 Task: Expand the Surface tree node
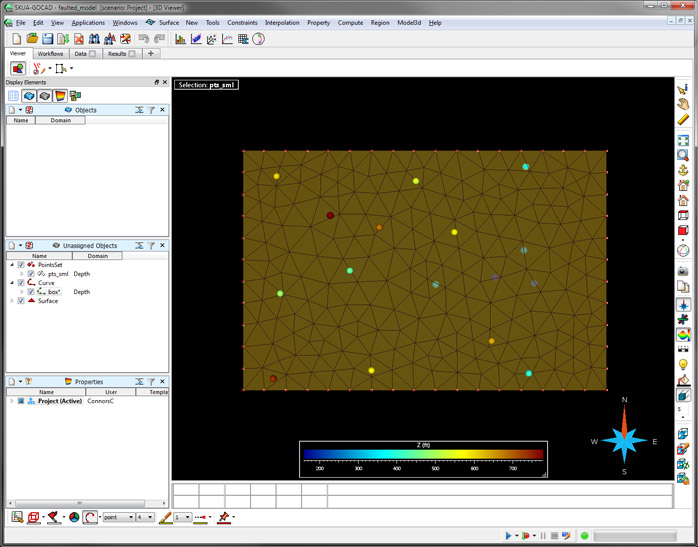pos(12,301)
